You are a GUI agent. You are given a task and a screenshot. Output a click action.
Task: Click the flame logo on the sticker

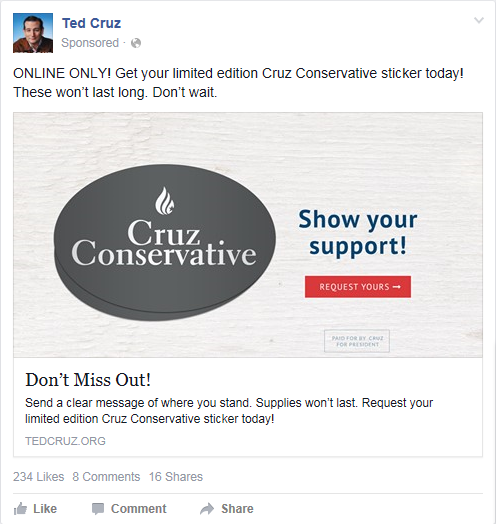165,201
